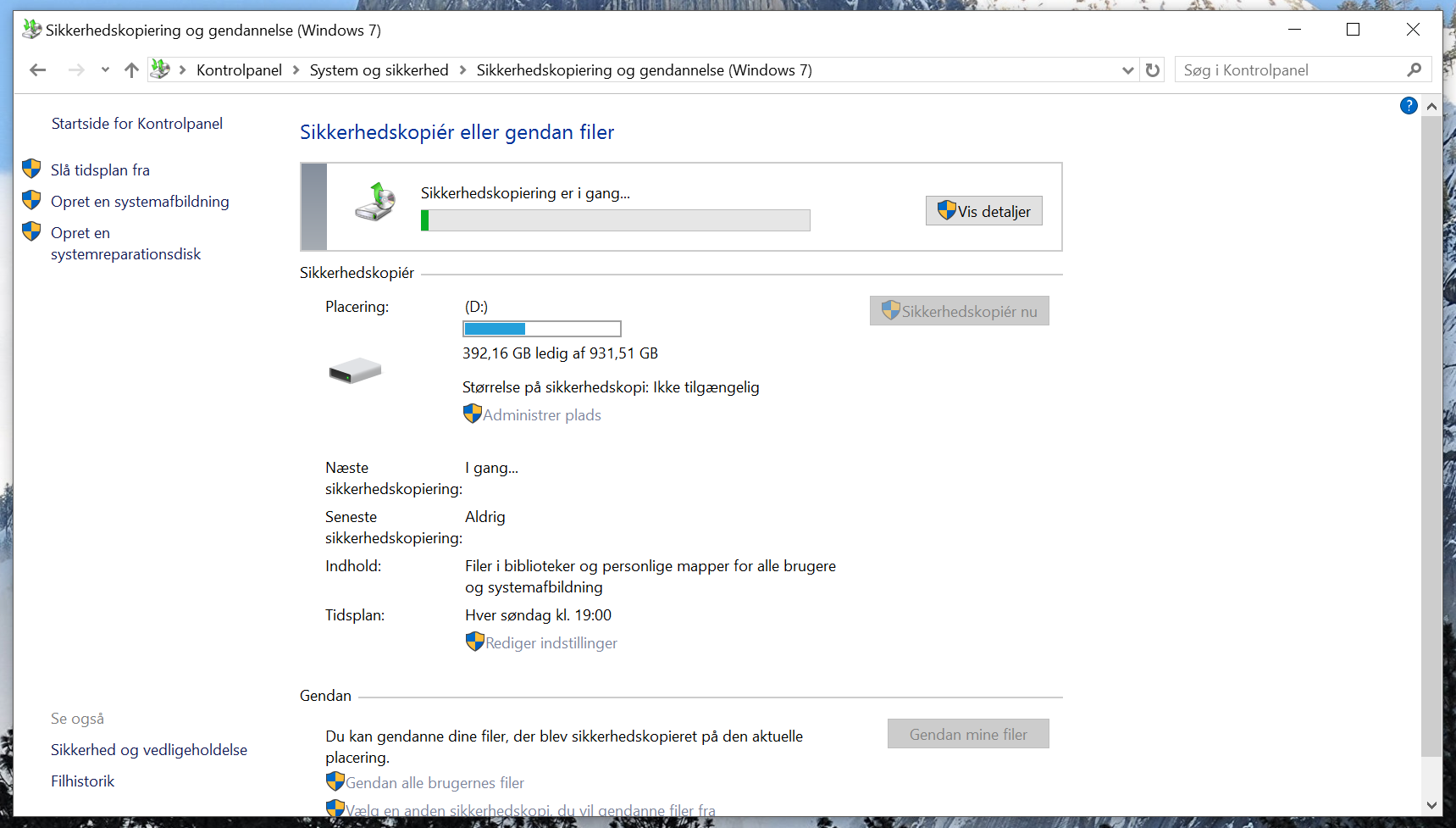Click Administrer plads link
Screen dimensions: 1456x828
[x=542, y=415]
